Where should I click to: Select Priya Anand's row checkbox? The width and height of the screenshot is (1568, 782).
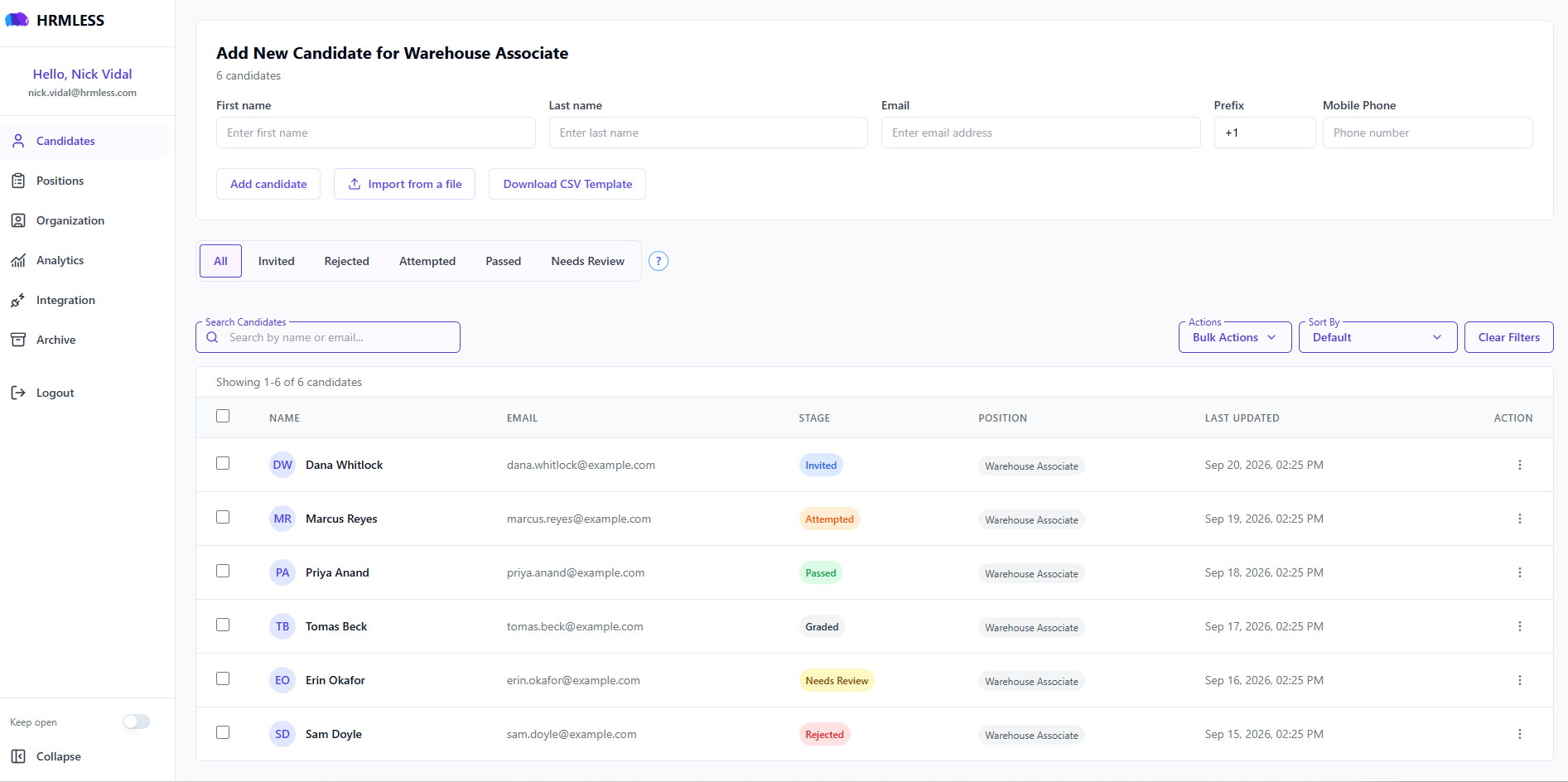[x=223, y=571]
